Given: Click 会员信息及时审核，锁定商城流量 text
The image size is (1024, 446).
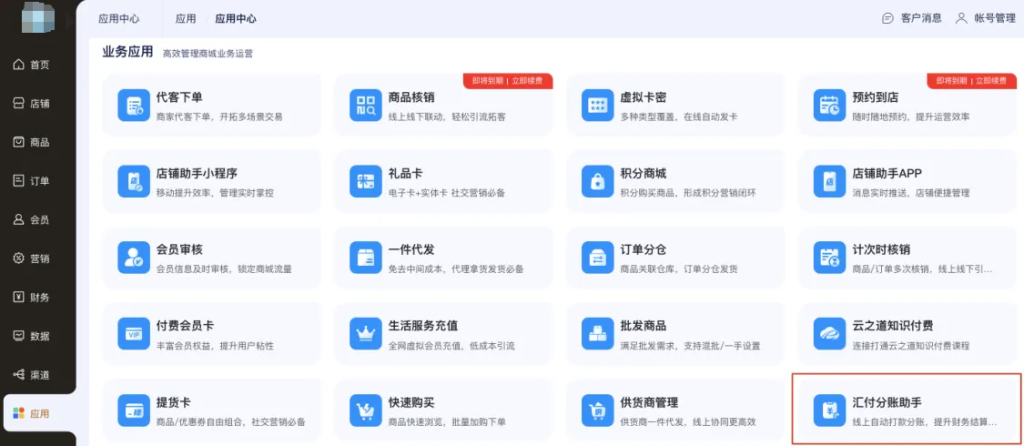Looking at the screenshot, I should tap(224, 269).
